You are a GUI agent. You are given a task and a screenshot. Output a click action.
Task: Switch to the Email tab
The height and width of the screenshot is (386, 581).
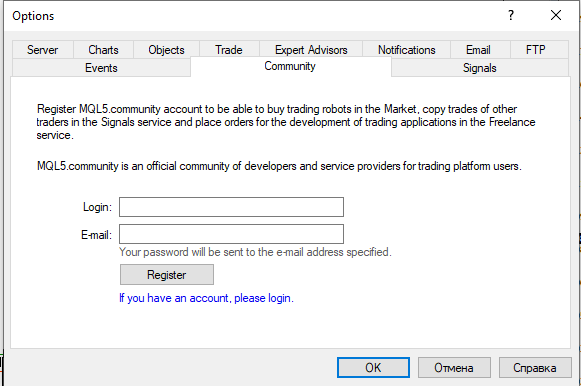(x=478, y=50)
